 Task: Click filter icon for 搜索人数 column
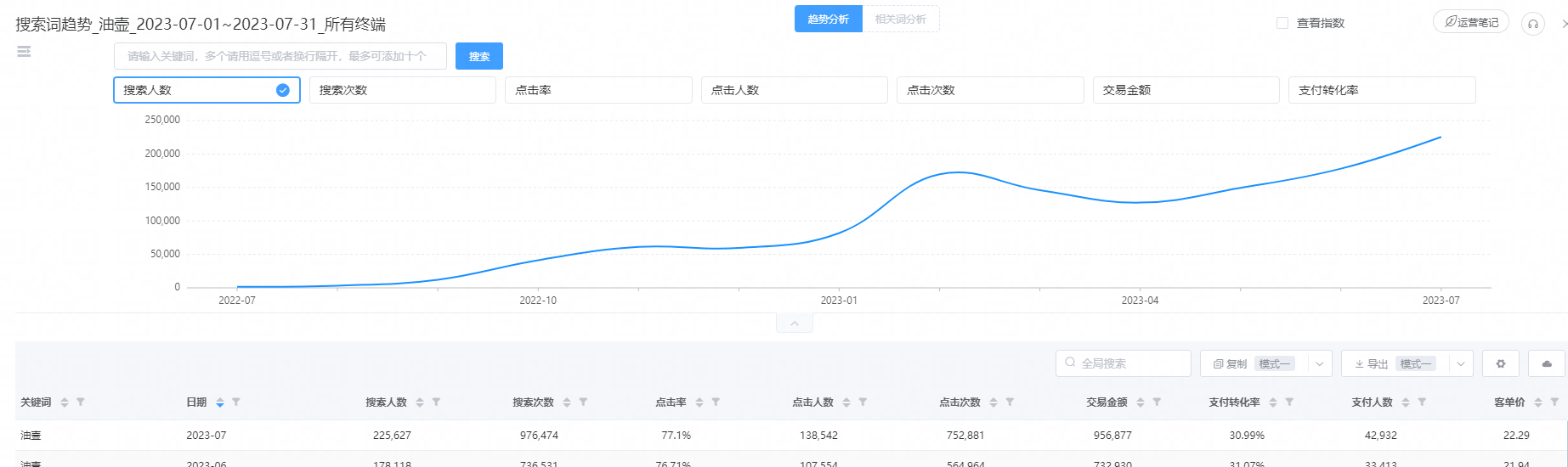(x=436, y=402)
